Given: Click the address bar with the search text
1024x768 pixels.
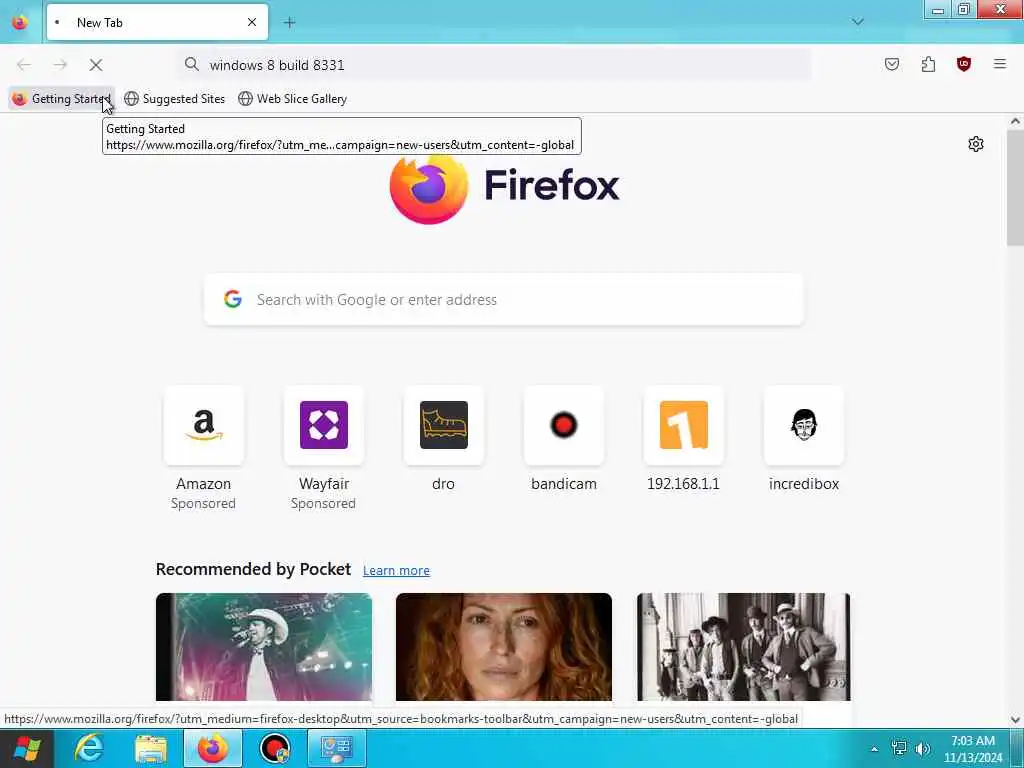Looking at the screenshot, I should [x=494, y=65].
